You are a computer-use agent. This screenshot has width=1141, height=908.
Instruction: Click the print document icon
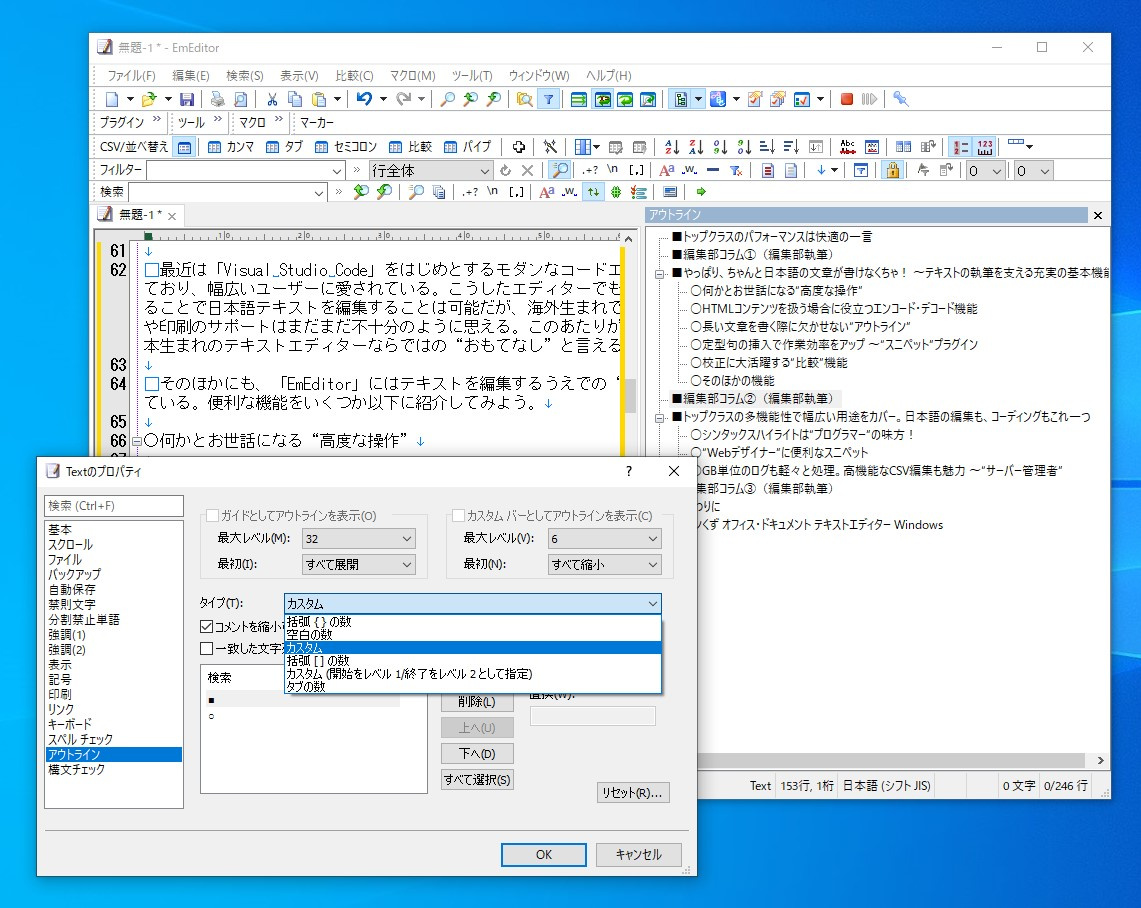pos(217,99)
